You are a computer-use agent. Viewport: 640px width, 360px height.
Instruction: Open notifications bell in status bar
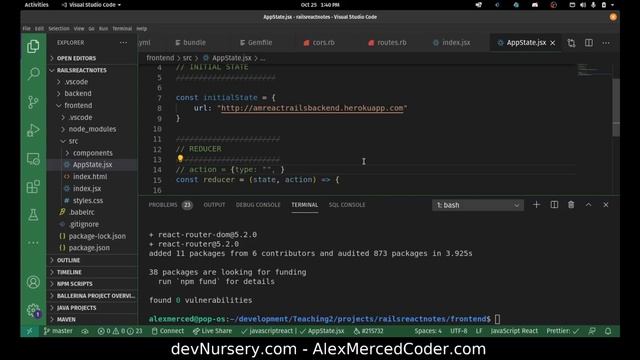pyautogui.click(x=608, y=331)
